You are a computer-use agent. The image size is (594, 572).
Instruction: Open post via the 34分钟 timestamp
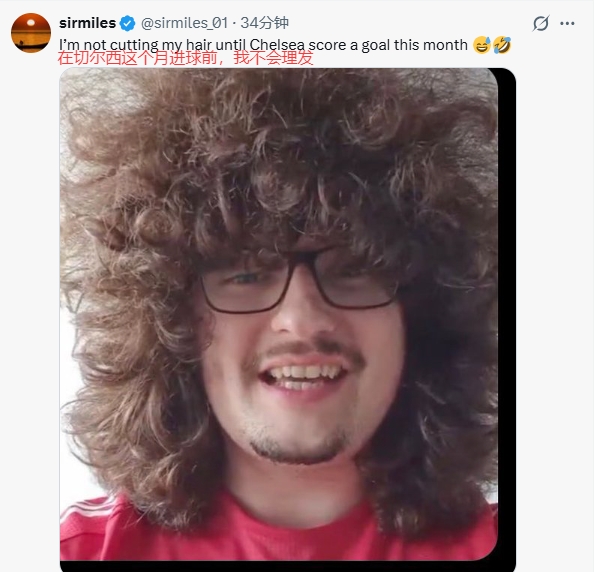click(264, 23)
